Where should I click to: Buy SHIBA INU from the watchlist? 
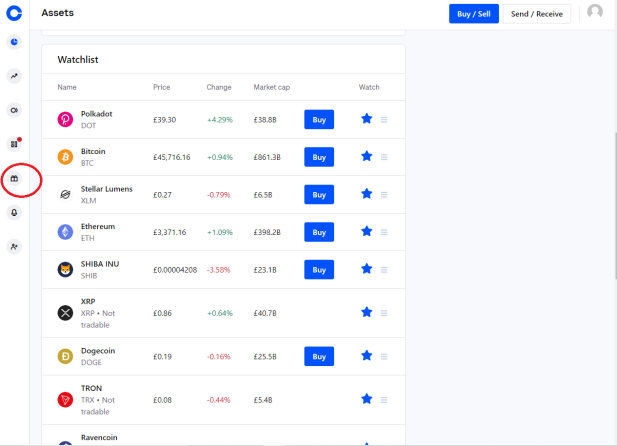[319, 270]
